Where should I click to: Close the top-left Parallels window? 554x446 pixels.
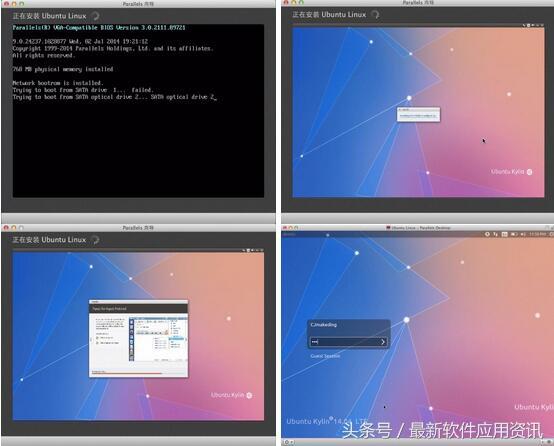click(6, 4)
